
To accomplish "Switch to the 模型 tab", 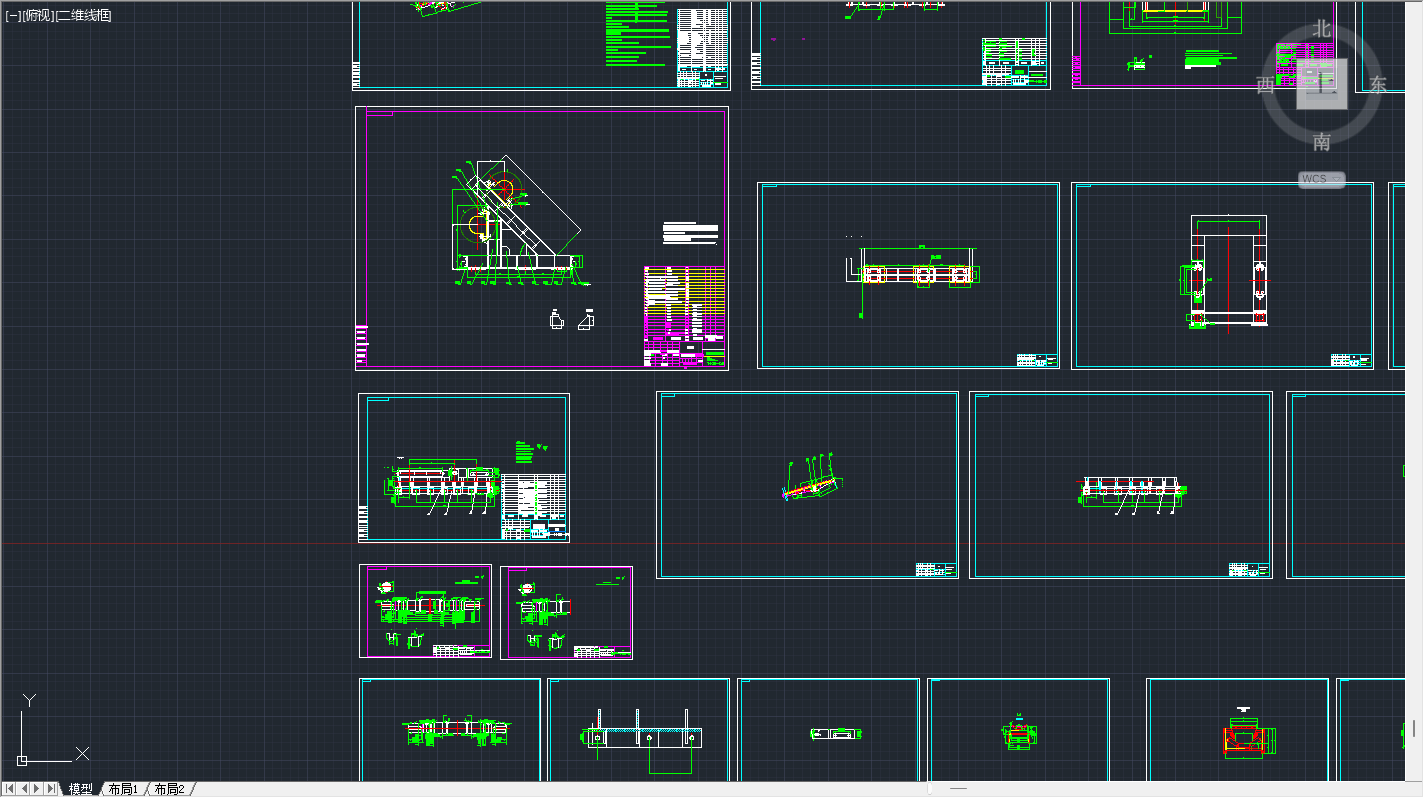I will coord(80,789).
